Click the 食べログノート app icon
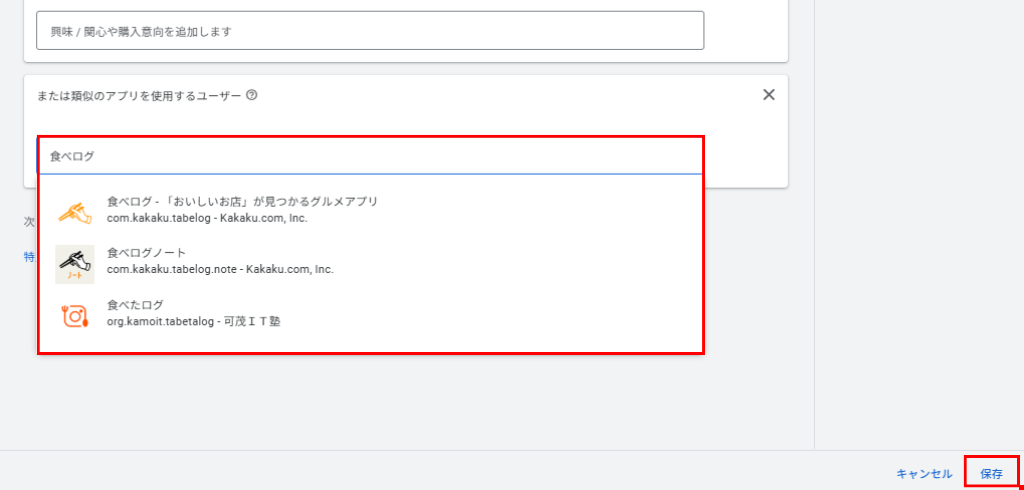Viewport: 1024px width, 490px height. pyautogui.click(x=75, y=264)
